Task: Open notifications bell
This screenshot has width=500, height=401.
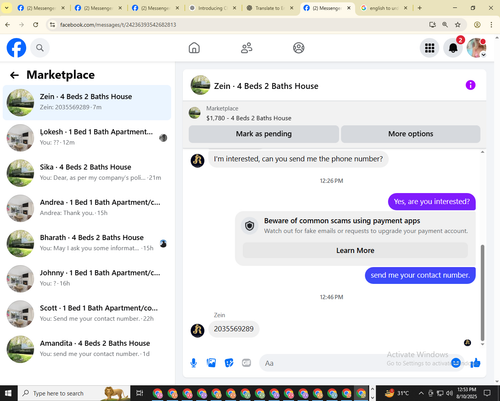Action: click(x=453, y=48)
